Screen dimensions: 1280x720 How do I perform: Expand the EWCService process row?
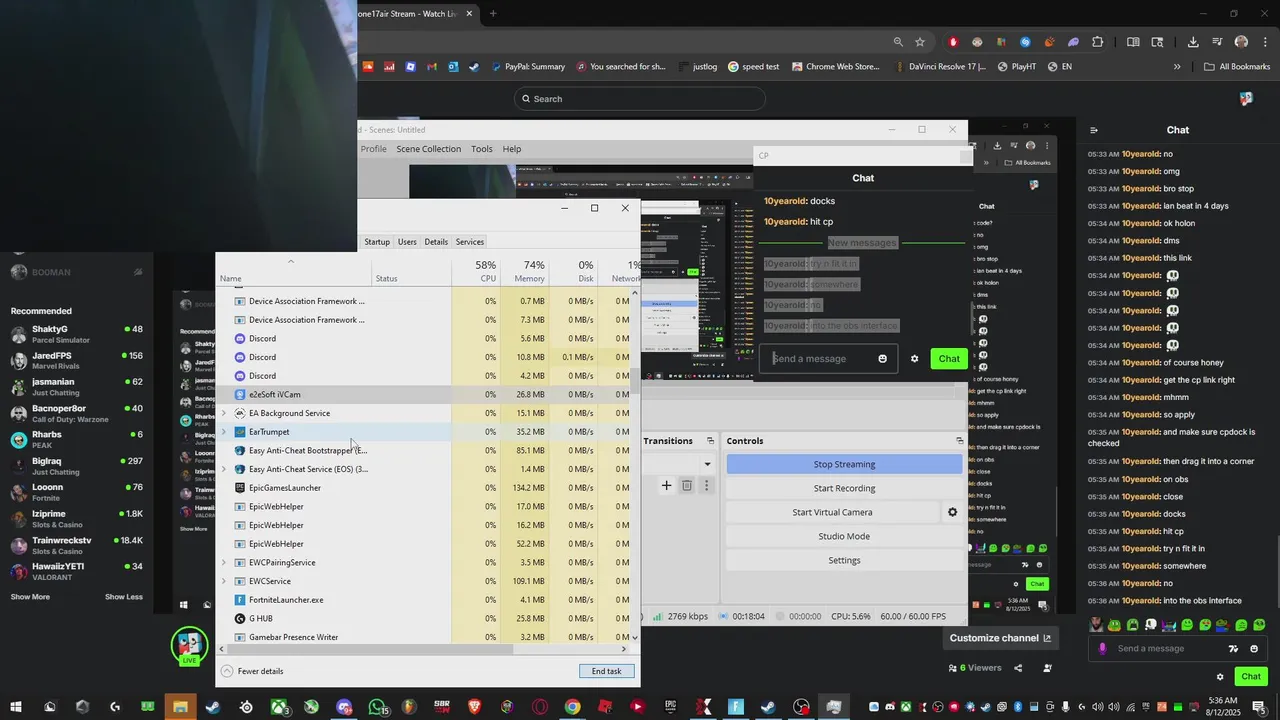[224, 581]
